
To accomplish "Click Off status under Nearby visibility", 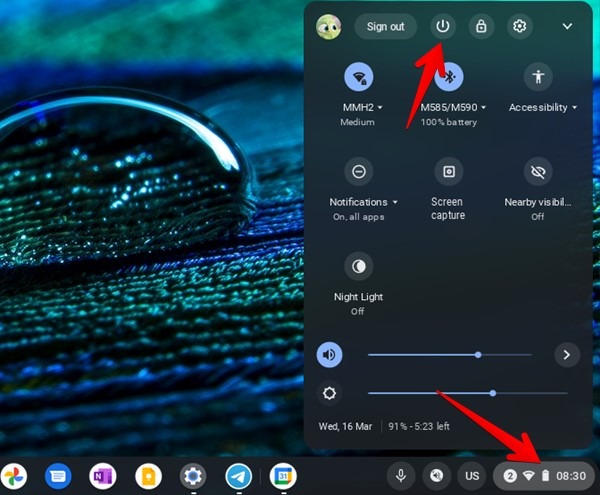I will pos(538,217).
